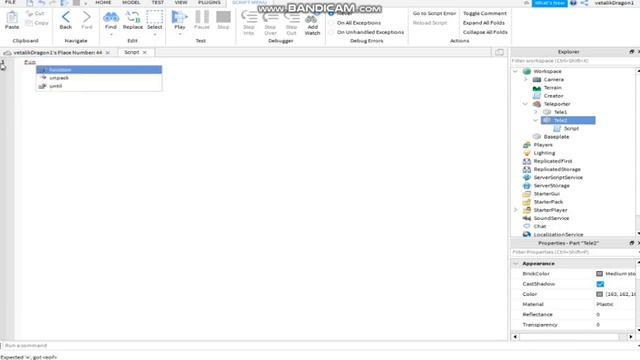The height and width of the screenshot is (360, 640).
Task: Expand the Camera tree node
Action: coord(526,80)
